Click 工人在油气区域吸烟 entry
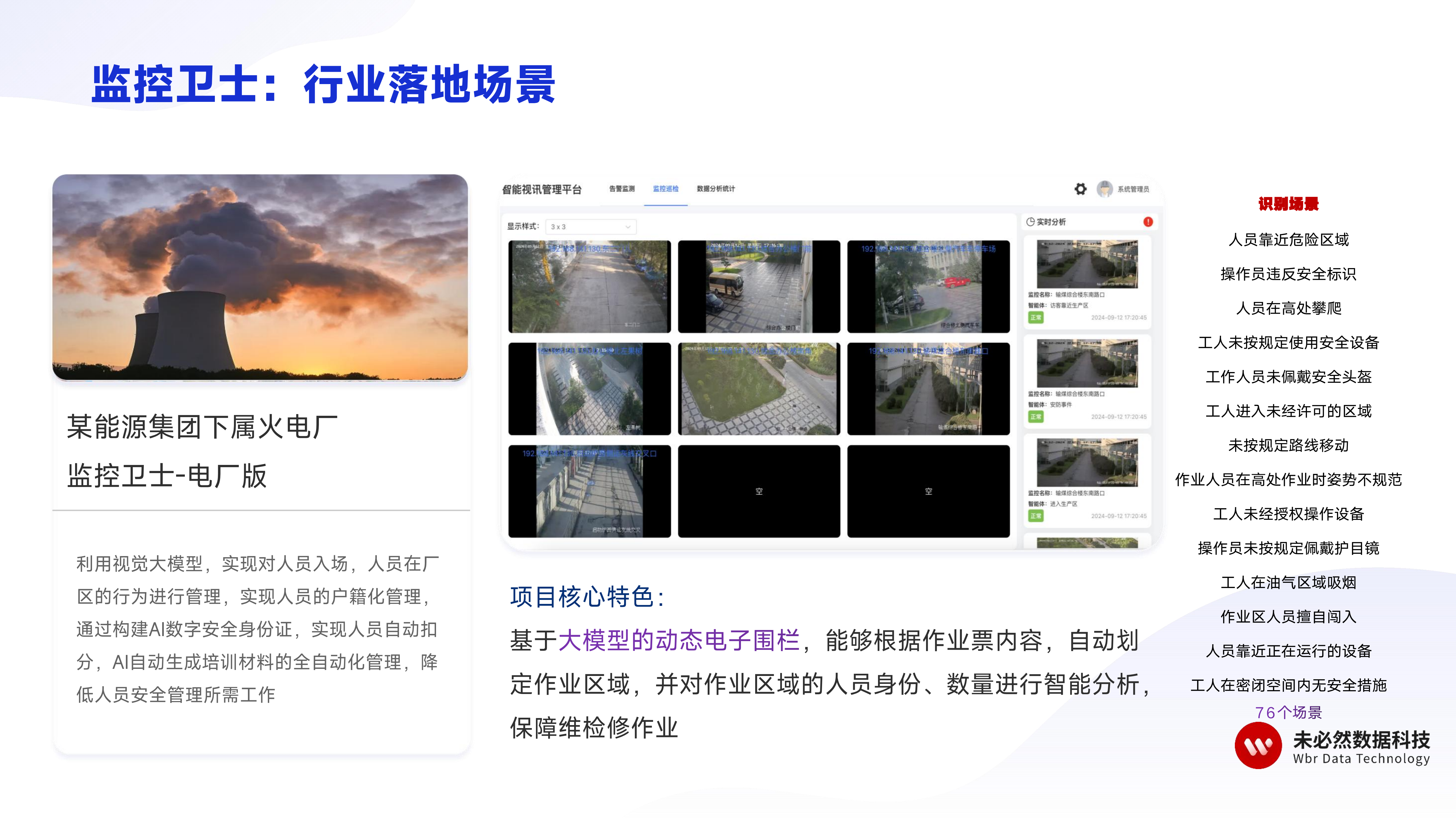Image resolution: width=1456 pixels, height=819 pixels. (1288, 582)
